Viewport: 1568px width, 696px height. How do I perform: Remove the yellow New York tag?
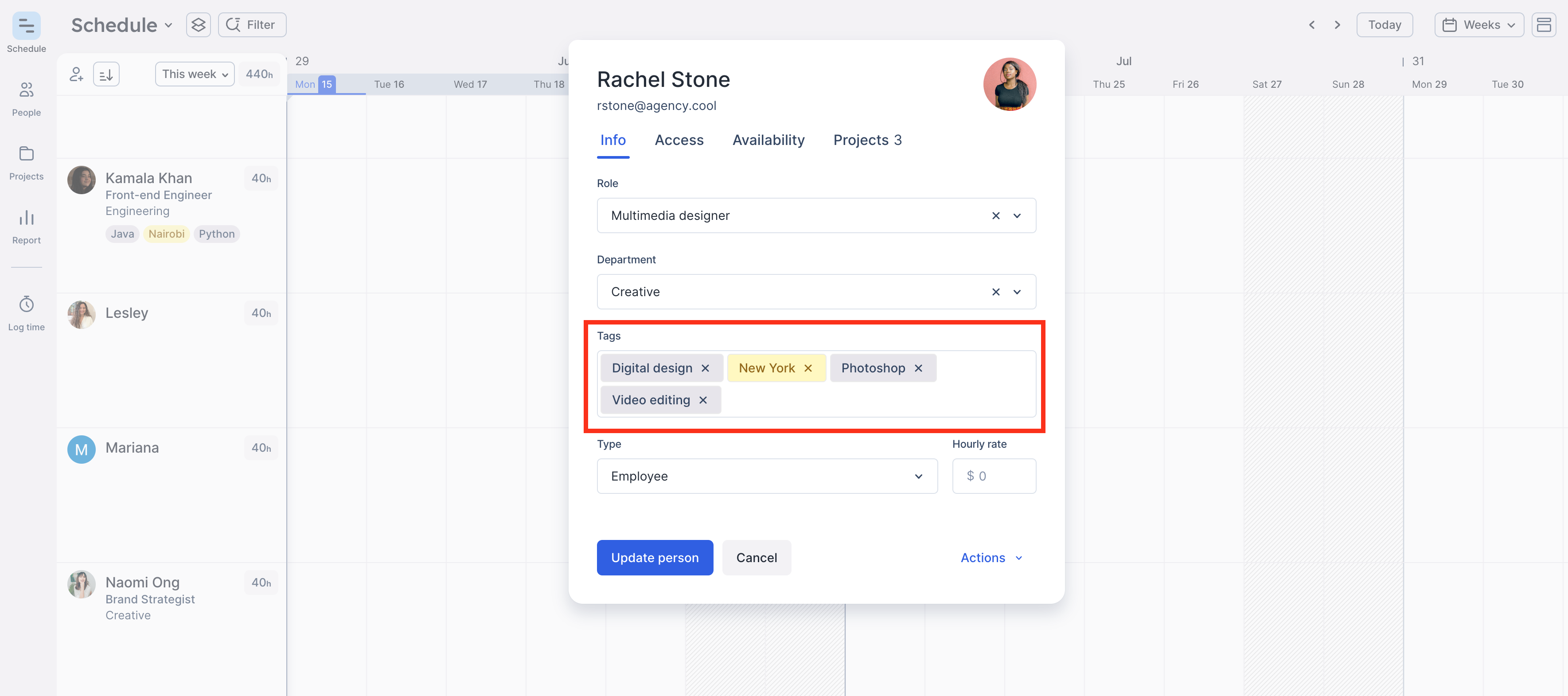click(x=808, y=368)
